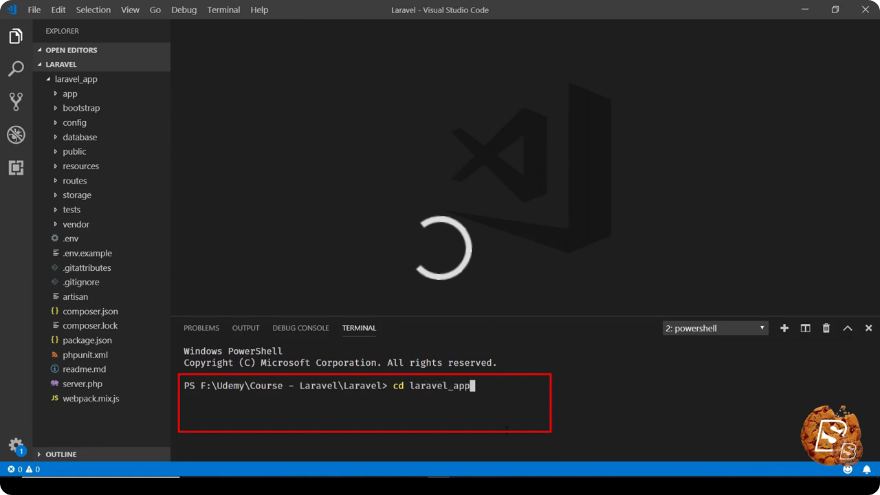Kill terminal with trash icon
The width and height of the screenshot is (880, 495).
[x=826, y=328]
